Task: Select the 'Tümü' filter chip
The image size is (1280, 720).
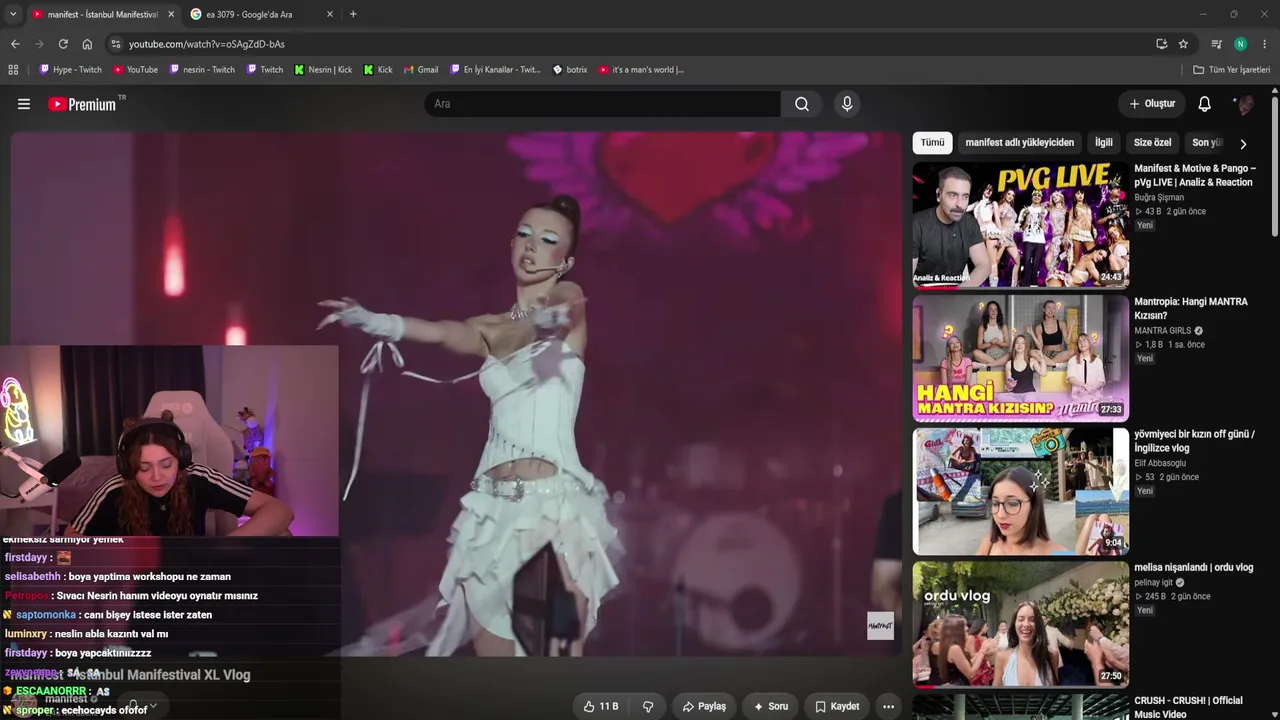Action: (x=932, y=143)
